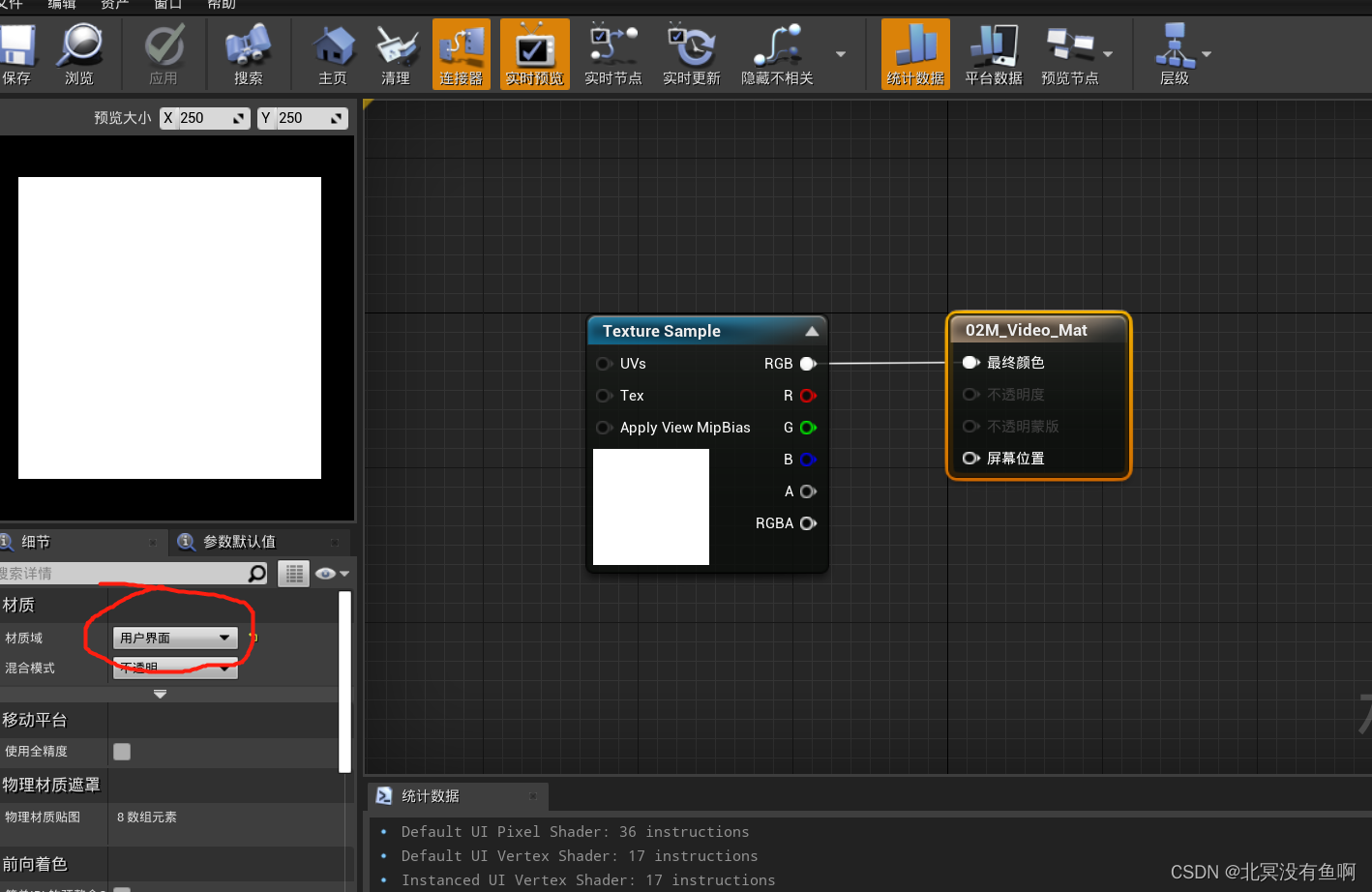The width and height of the screenshot is (1372, 892).
Task: Click 'Default UI Pixel Shader: 36 instructions' line
Action: 575,832
